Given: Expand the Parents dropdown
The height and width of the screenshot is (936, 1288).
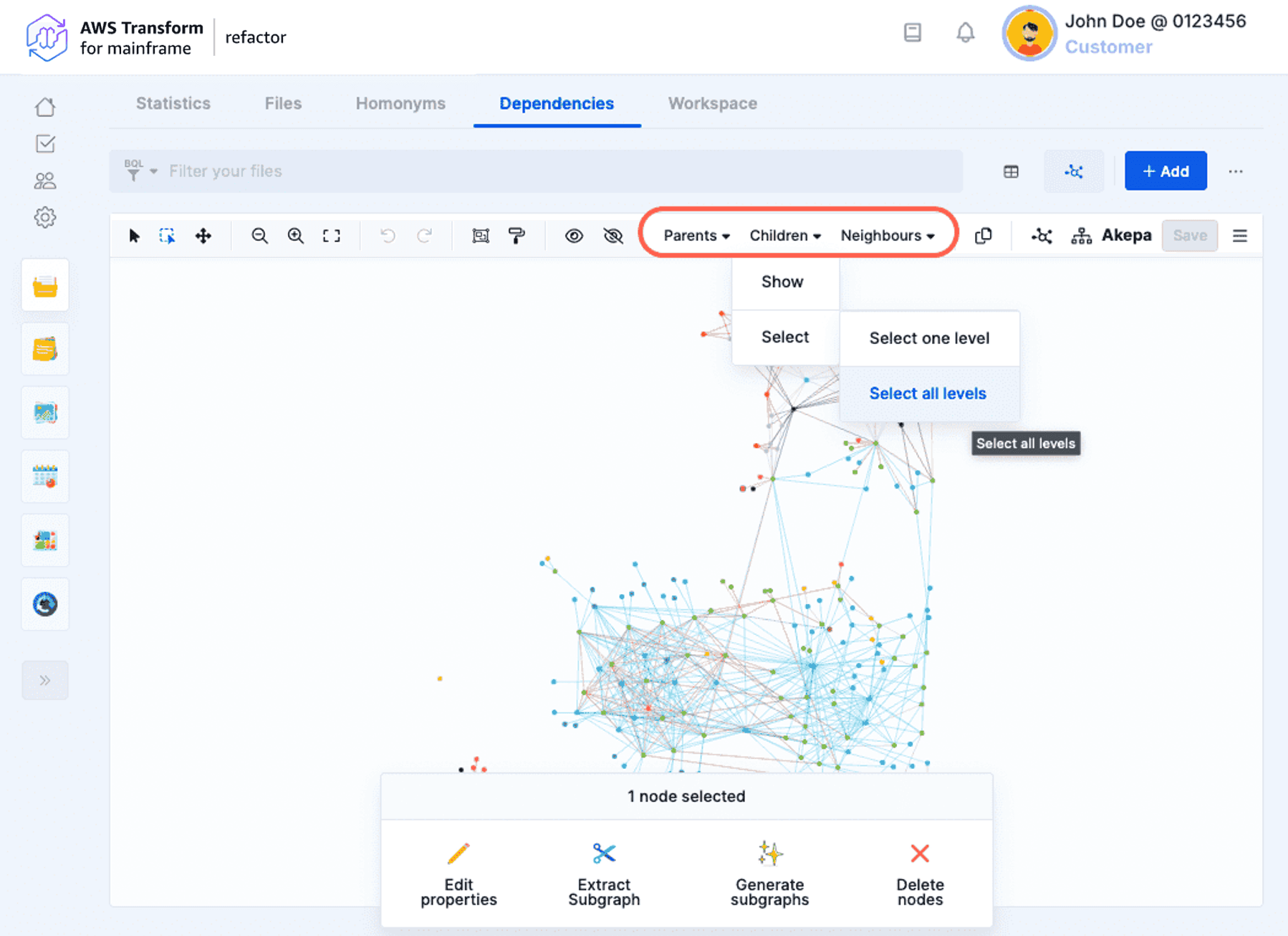Looking at the screenshot, I should point(696,236).
